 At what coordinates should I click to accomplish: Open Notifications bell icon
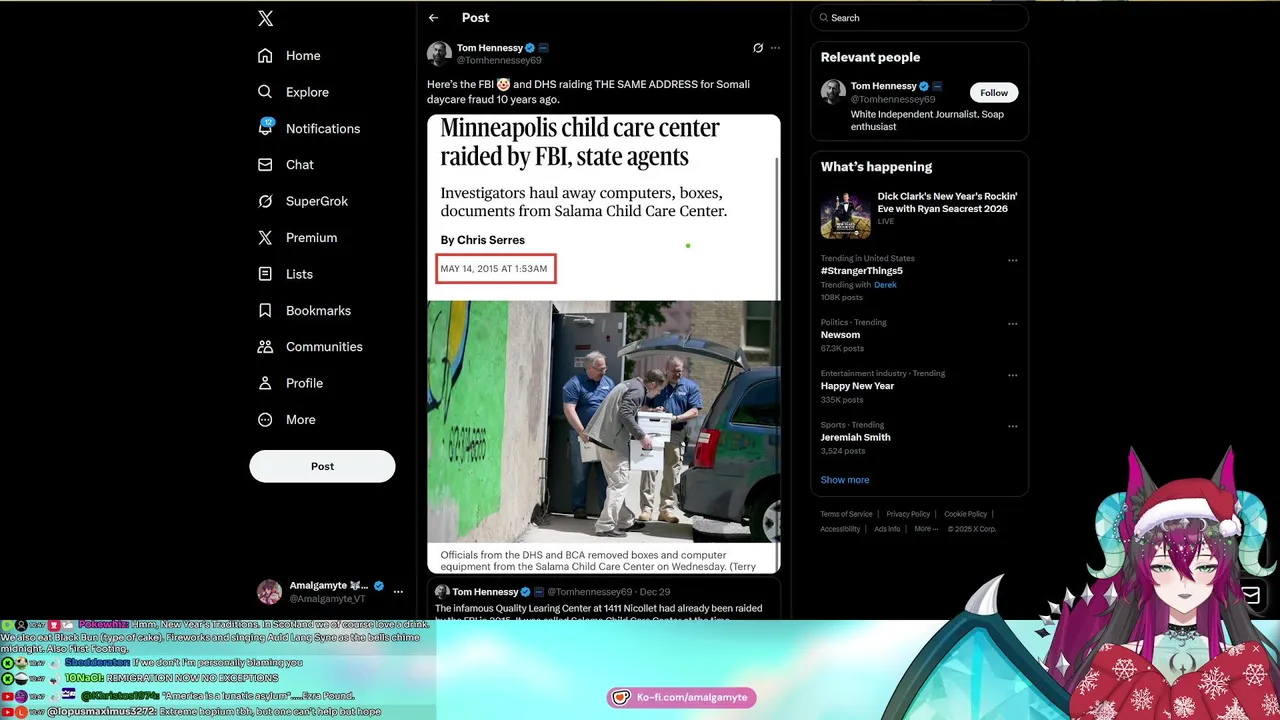265,127
